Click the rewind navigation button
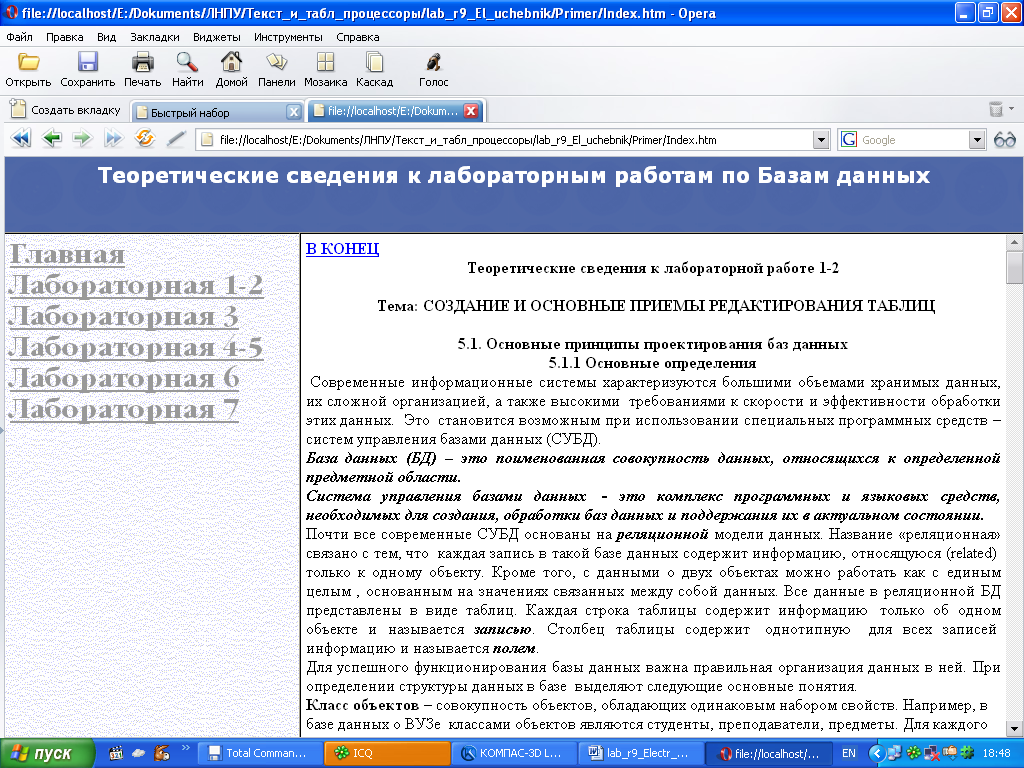The image size is (1024, 768). tap(21, 138)
